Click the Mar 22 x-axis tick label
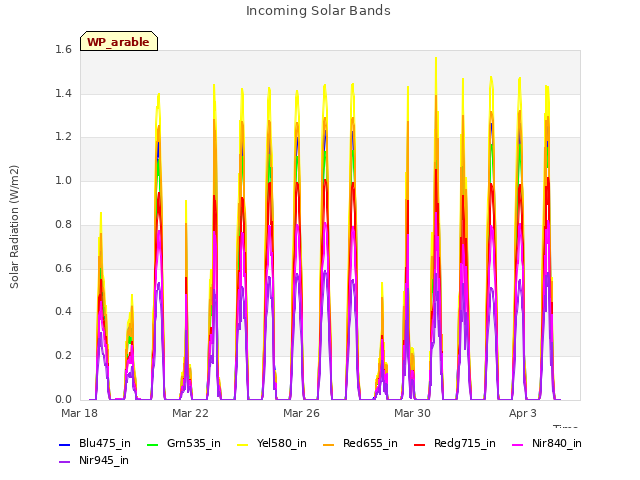This screenshot has width=640, height=480. point(190,413)
